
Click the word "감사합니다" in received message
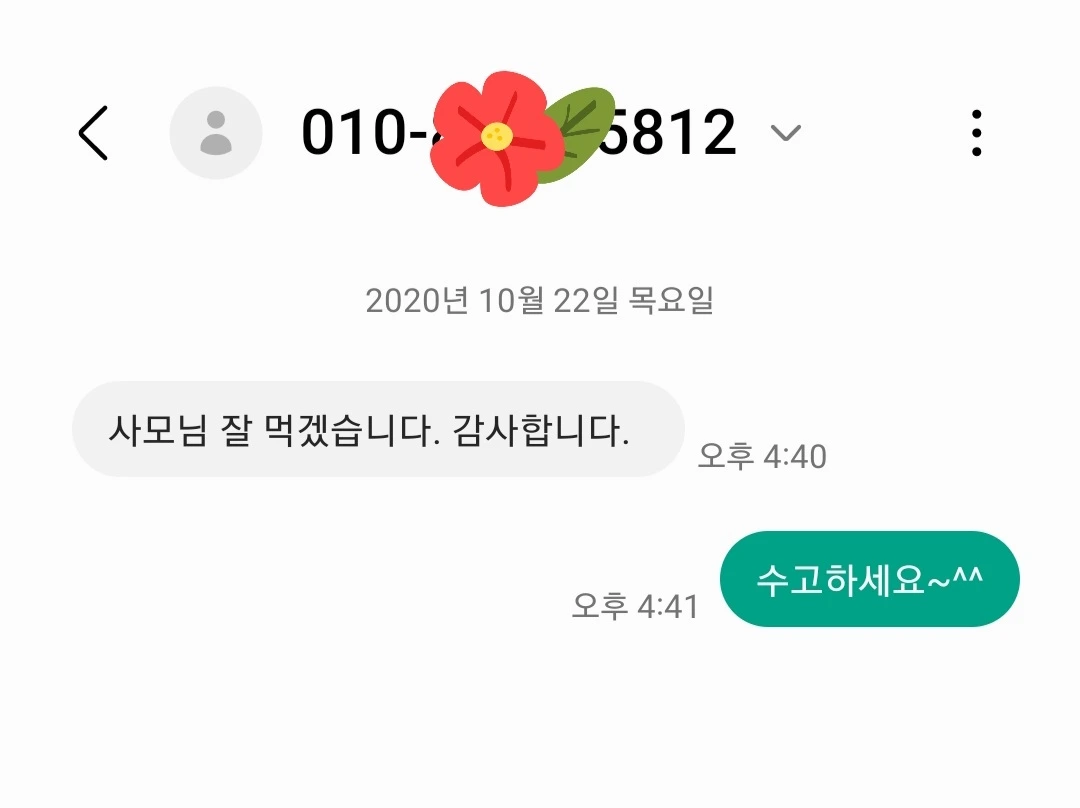[541, 431]
